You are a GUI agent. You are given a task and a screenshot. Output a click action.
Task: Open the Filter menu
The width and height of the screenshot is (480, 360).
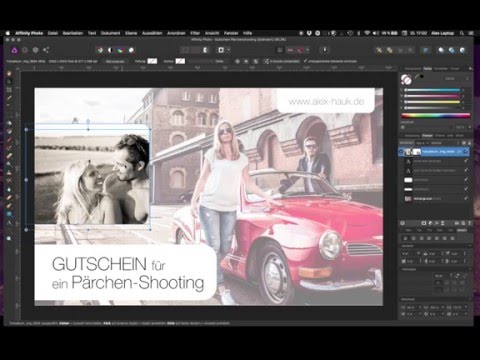[195, 33]
